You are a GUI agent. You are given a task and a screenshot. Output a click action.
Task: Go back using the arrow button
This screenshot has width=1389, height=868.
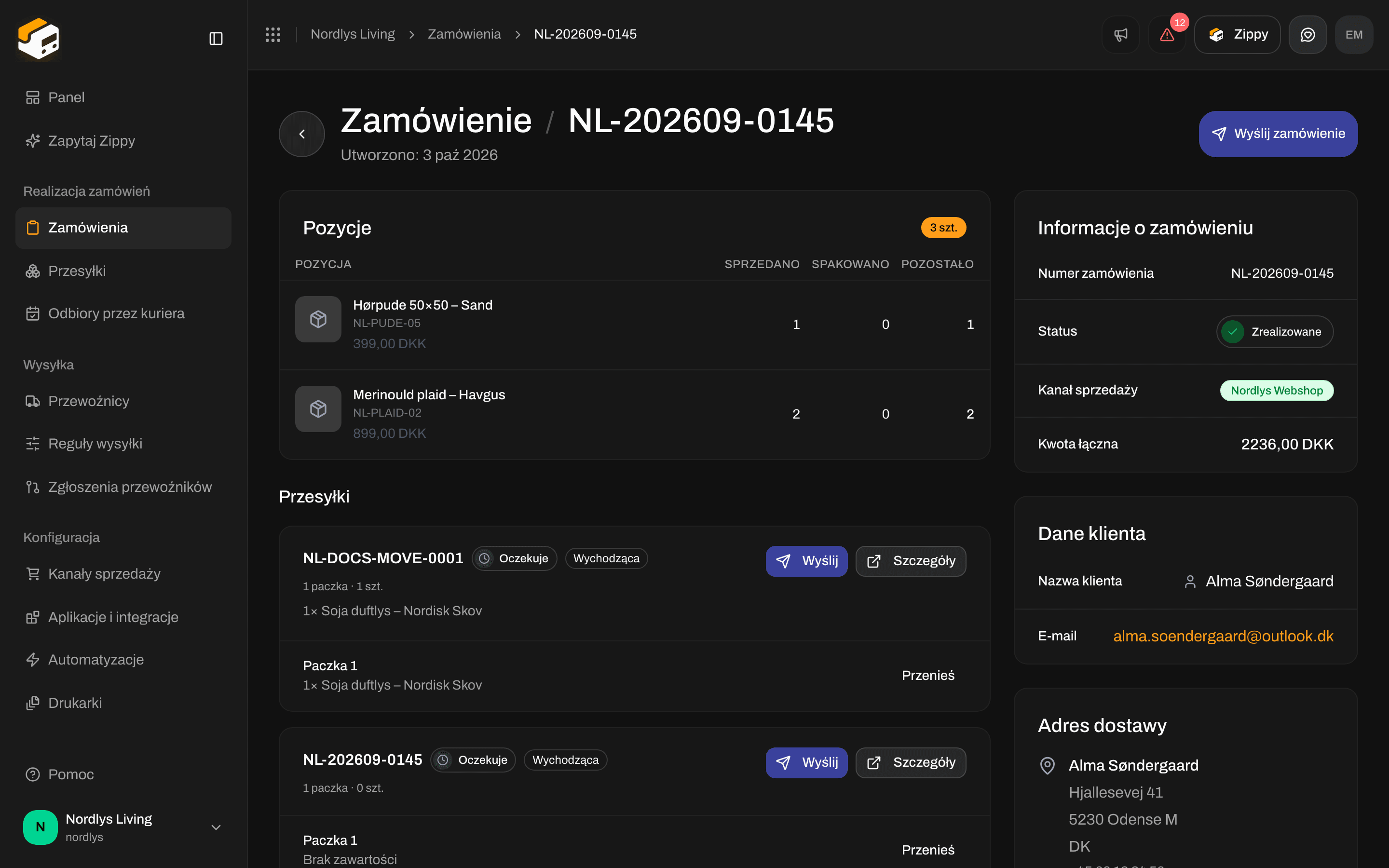(302, 134)
